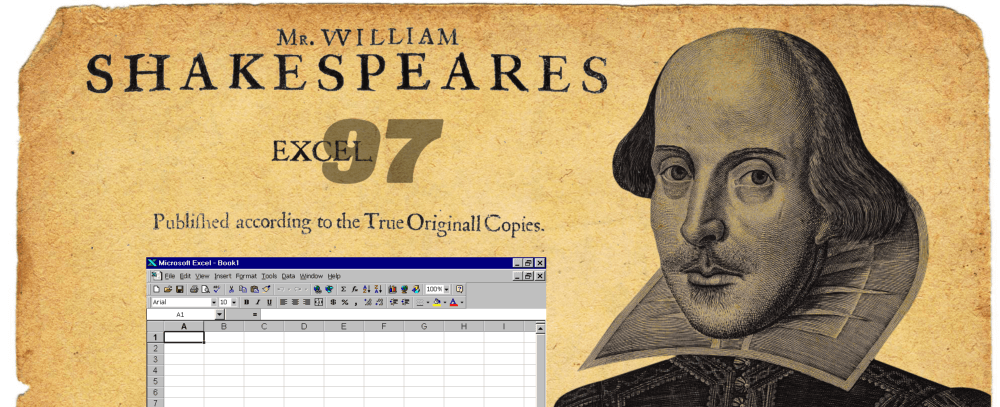The image size is (1000, 407).
Task: Open the Name Box dropdown arrow
Action: (219, 314)
